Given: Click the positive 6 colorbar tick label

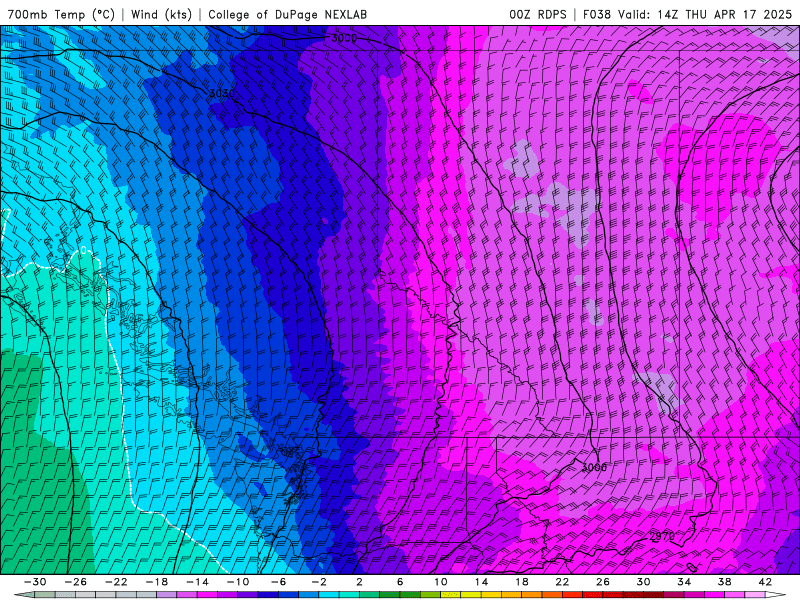Looking at the screenshot, I should click(400, 582).
